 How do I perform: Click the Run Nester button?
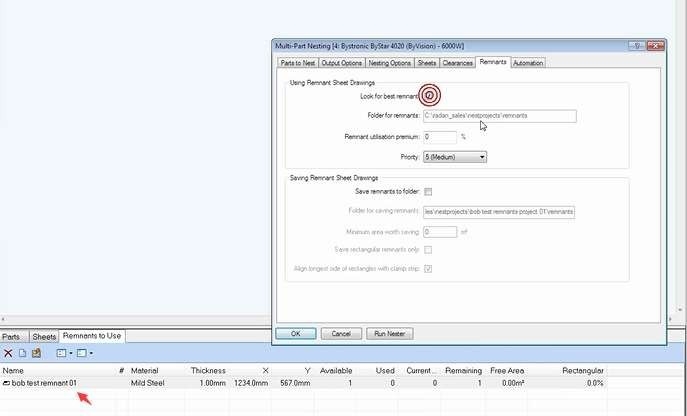tap(390, 334)
